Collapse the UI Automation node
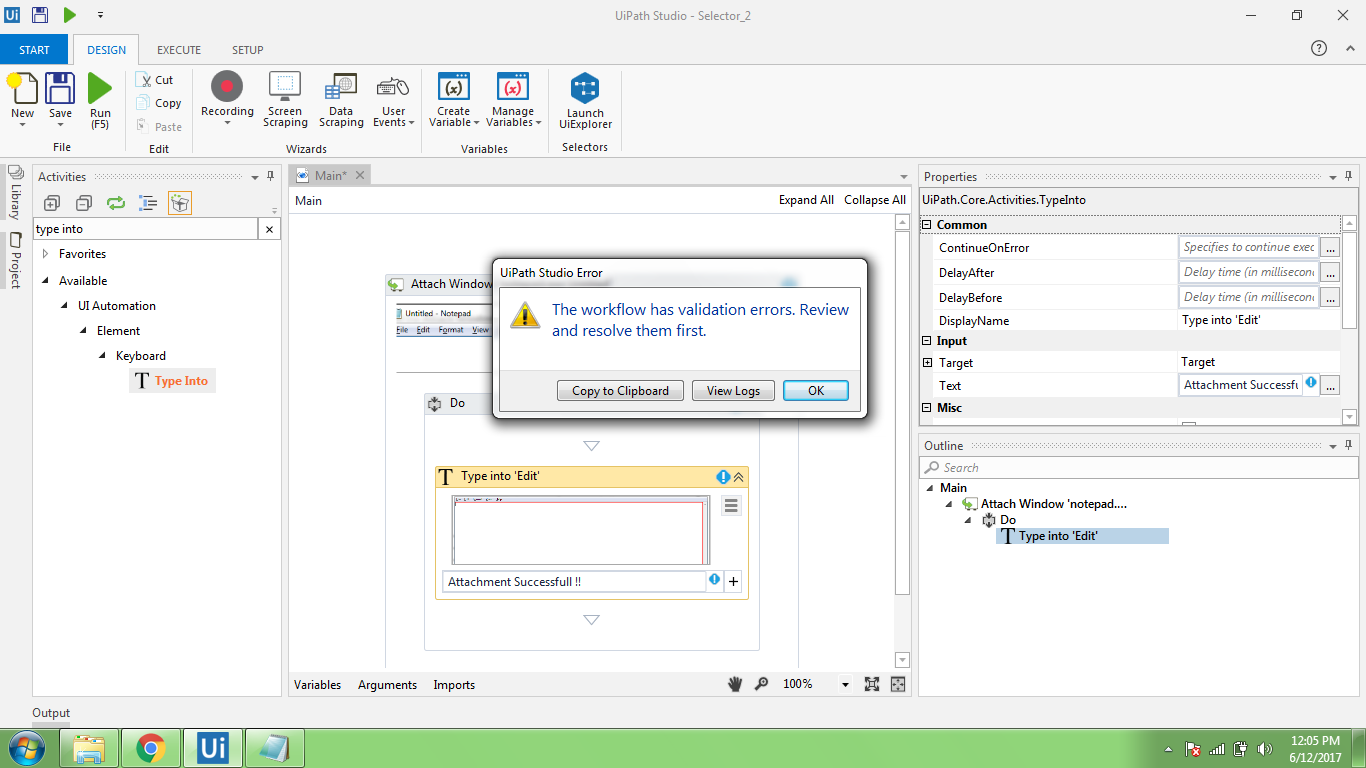Viewport: 1366px width, 768px height. click(x=65, y=306)
